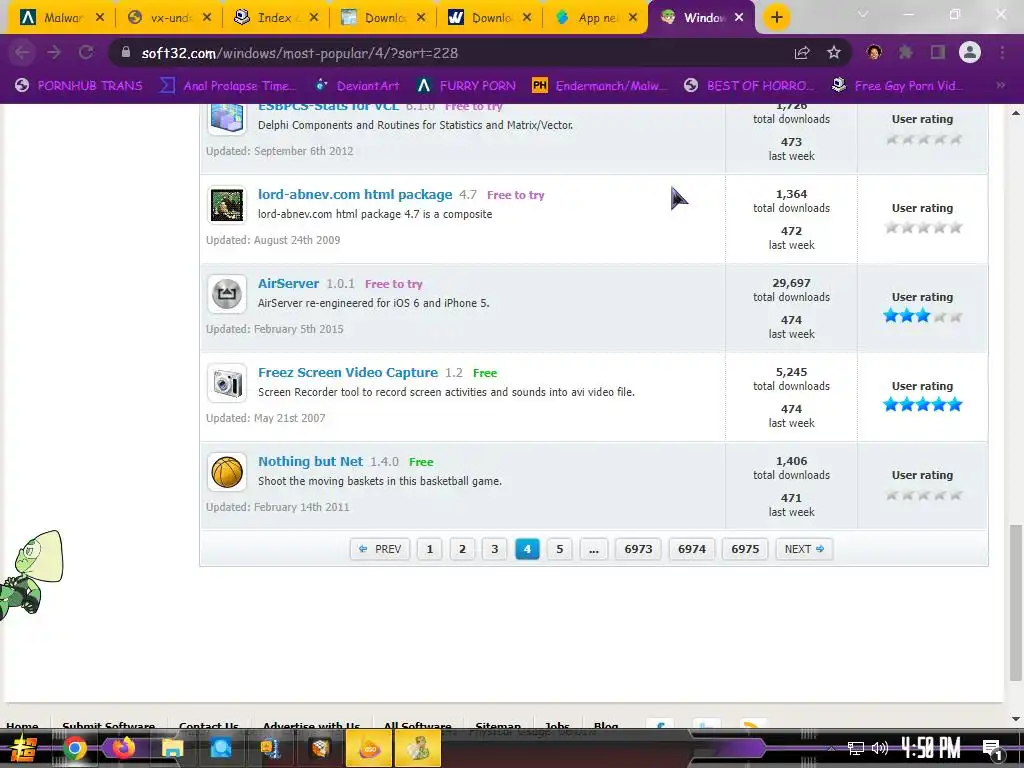Open the tab search dropdown arrow
Viewport: 1024px width, 768px height.
tap(863, 14)
